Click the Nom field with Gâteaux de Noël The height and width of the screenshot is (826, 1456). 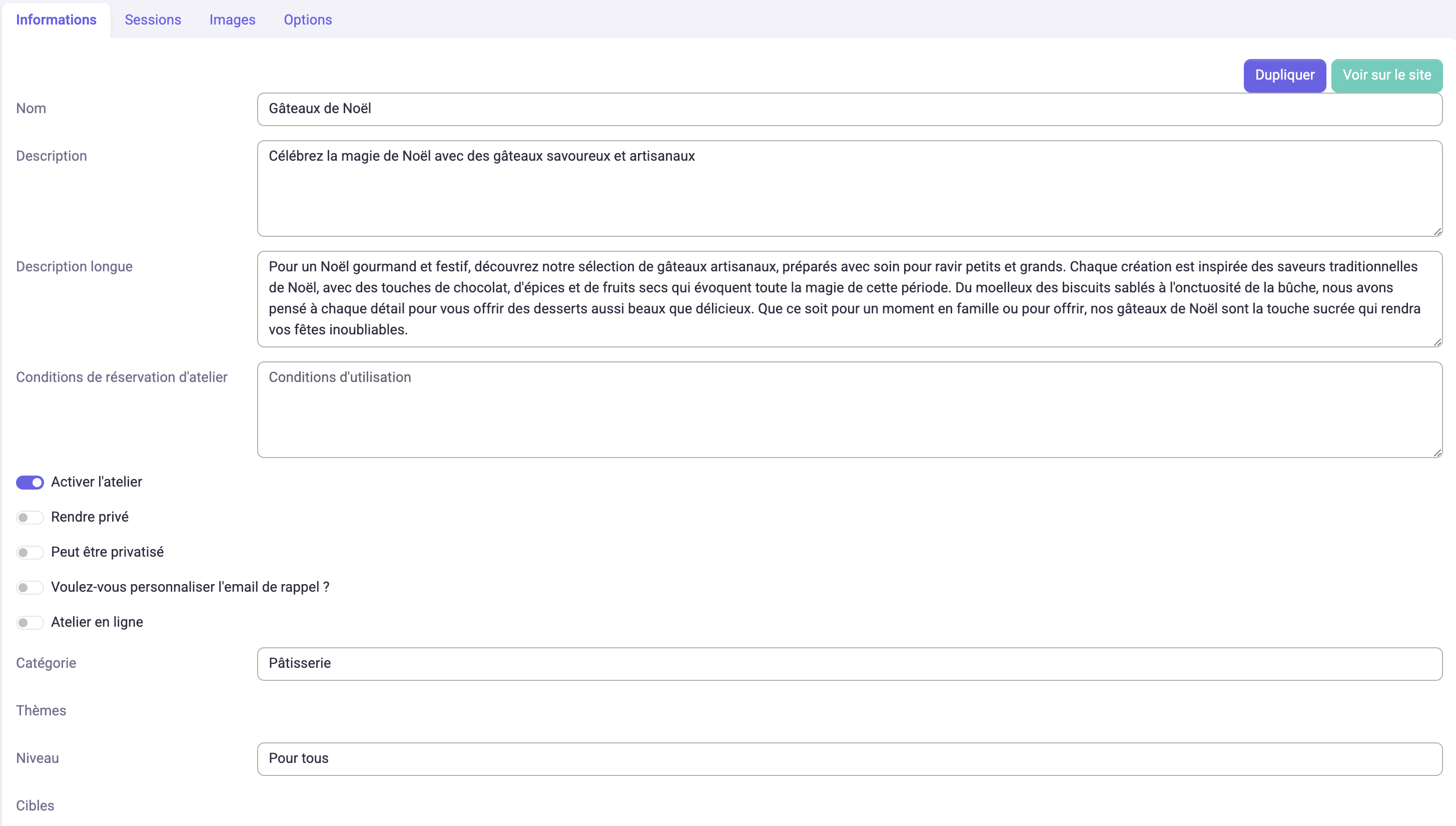pyautogui.click(x=850, y=110)
